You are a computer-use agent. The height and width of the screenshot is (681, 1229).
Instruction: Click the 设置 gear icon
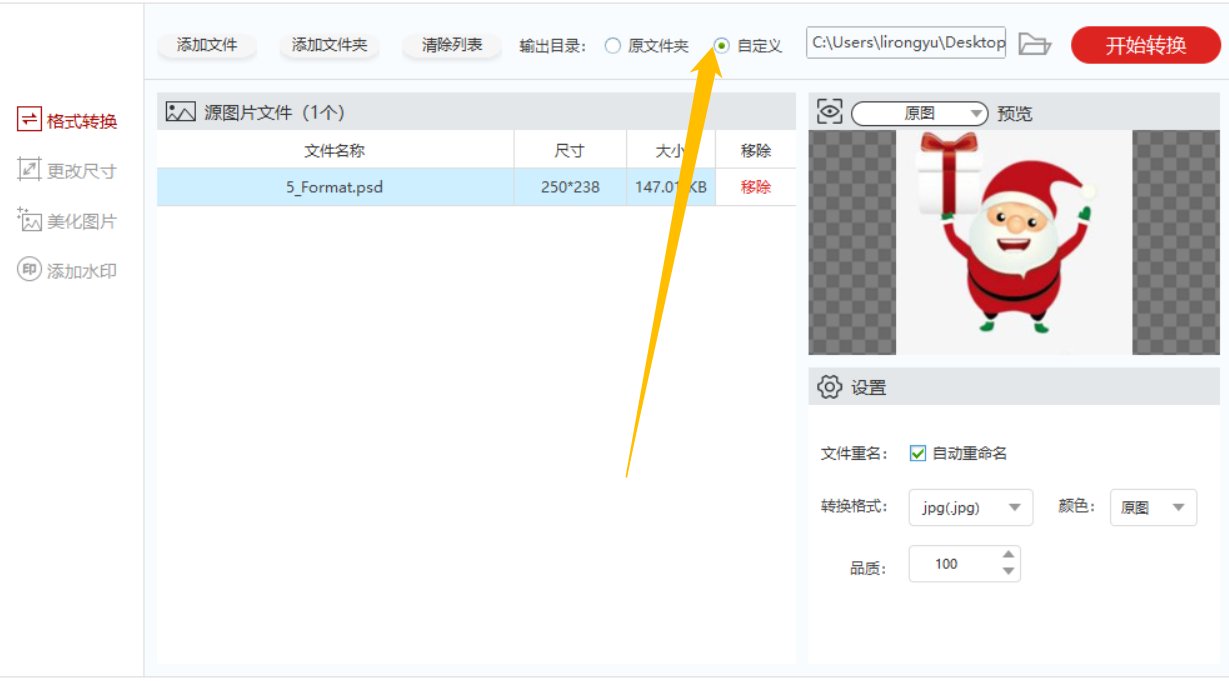[829, 386]
